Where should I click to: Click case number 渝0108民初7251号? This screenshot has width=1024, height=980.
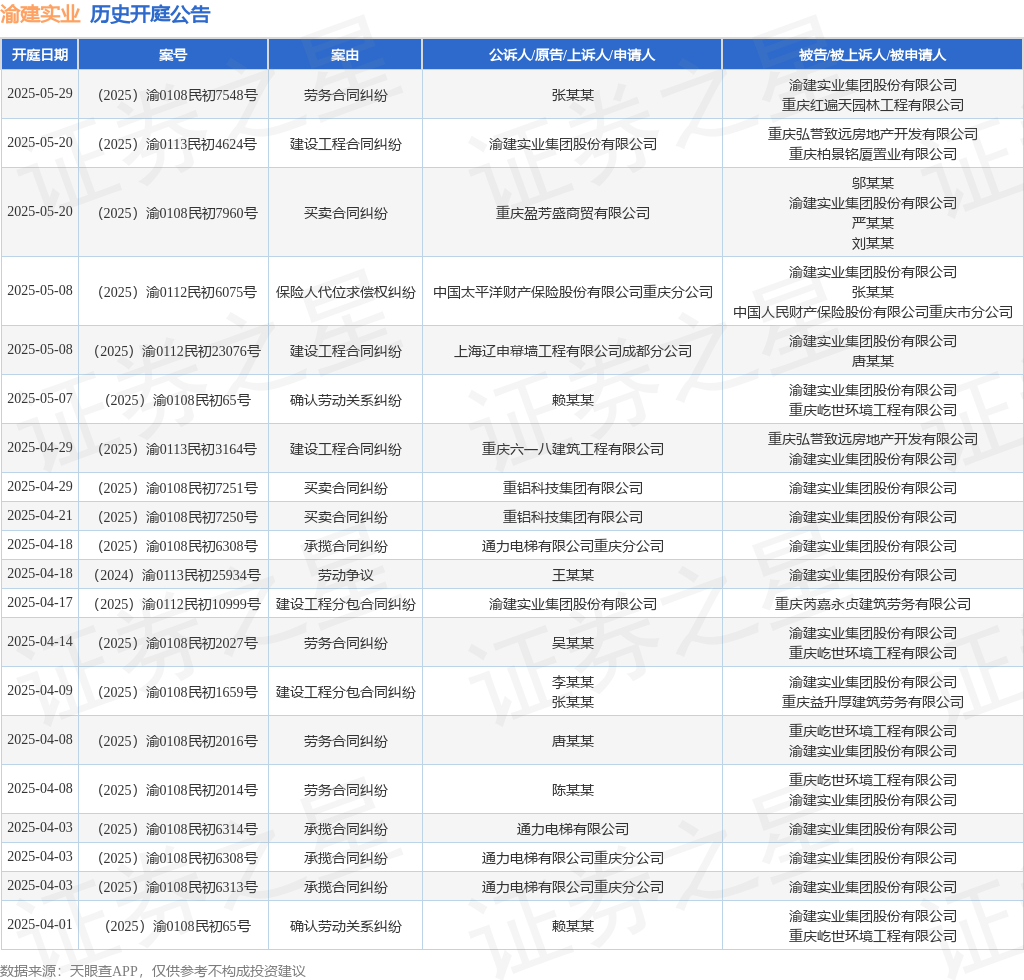[178, 488]
